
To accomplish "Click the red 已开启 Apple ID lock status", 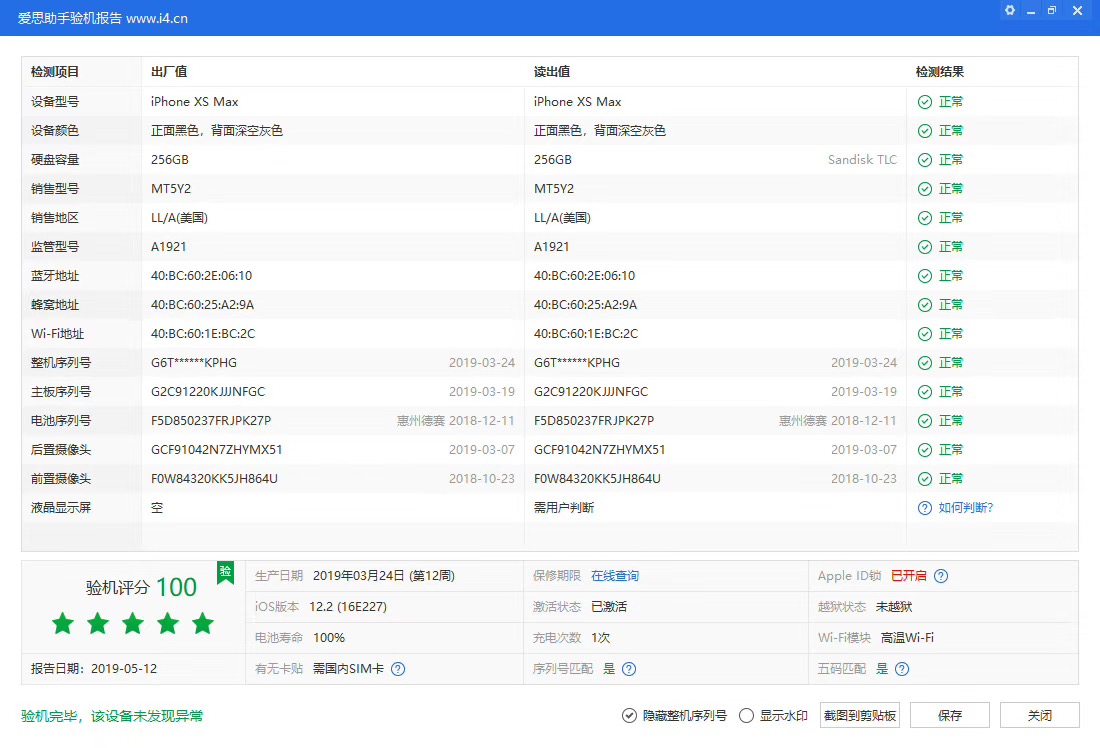I will click(x=908, y=576).
